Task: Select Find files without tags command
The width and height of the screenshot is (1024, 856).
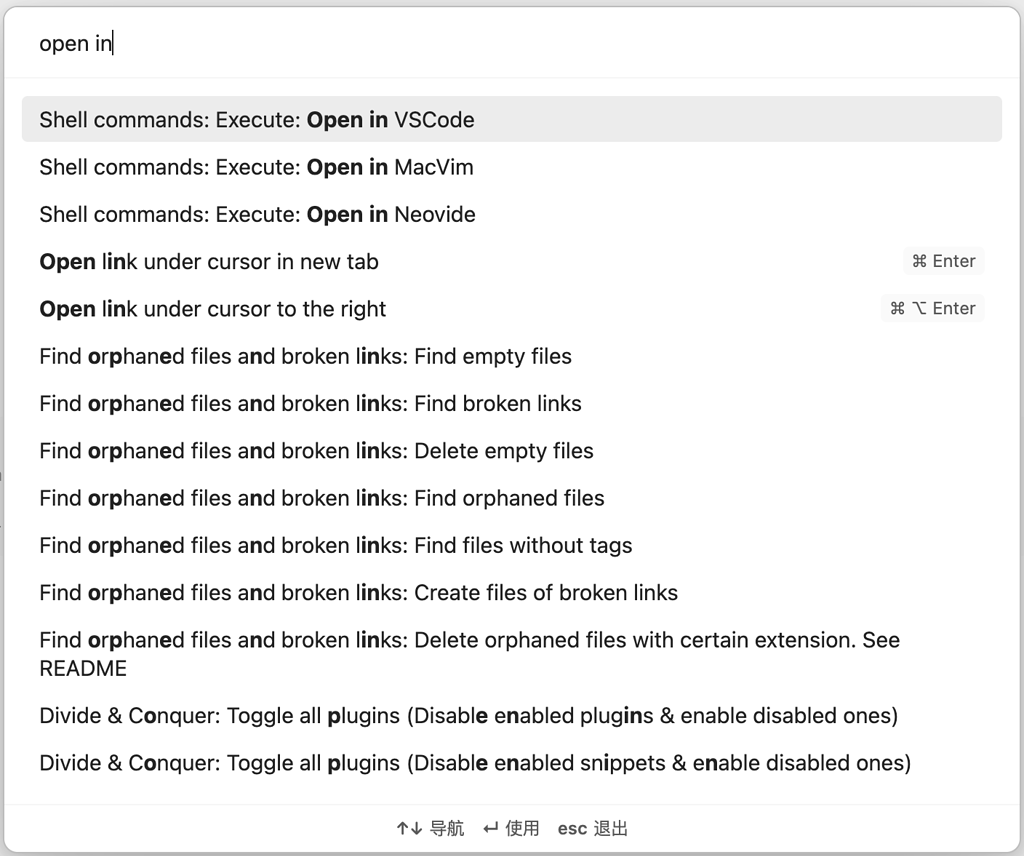Action: 336,545
